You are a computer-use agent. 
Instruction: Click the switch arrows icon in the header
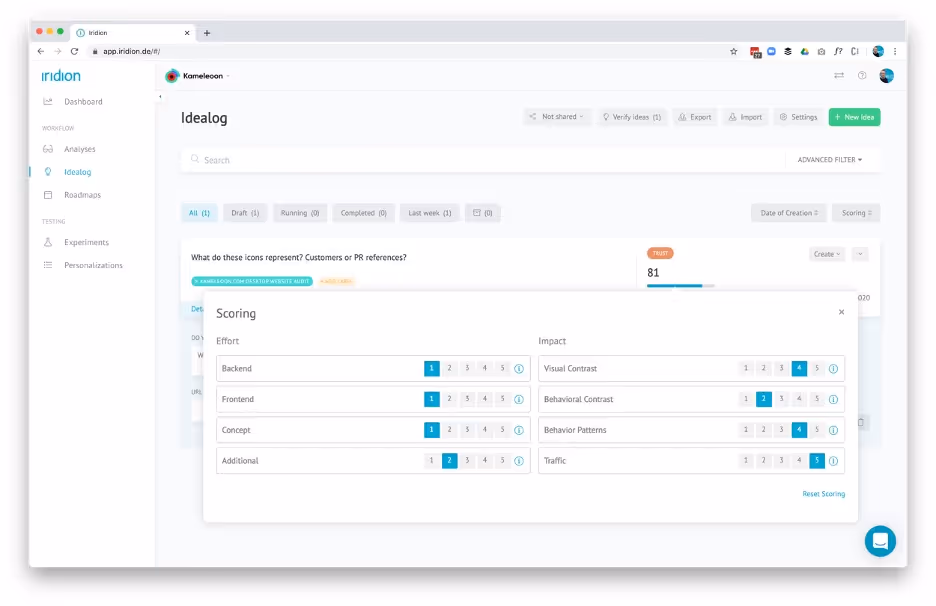pos(839,76)
